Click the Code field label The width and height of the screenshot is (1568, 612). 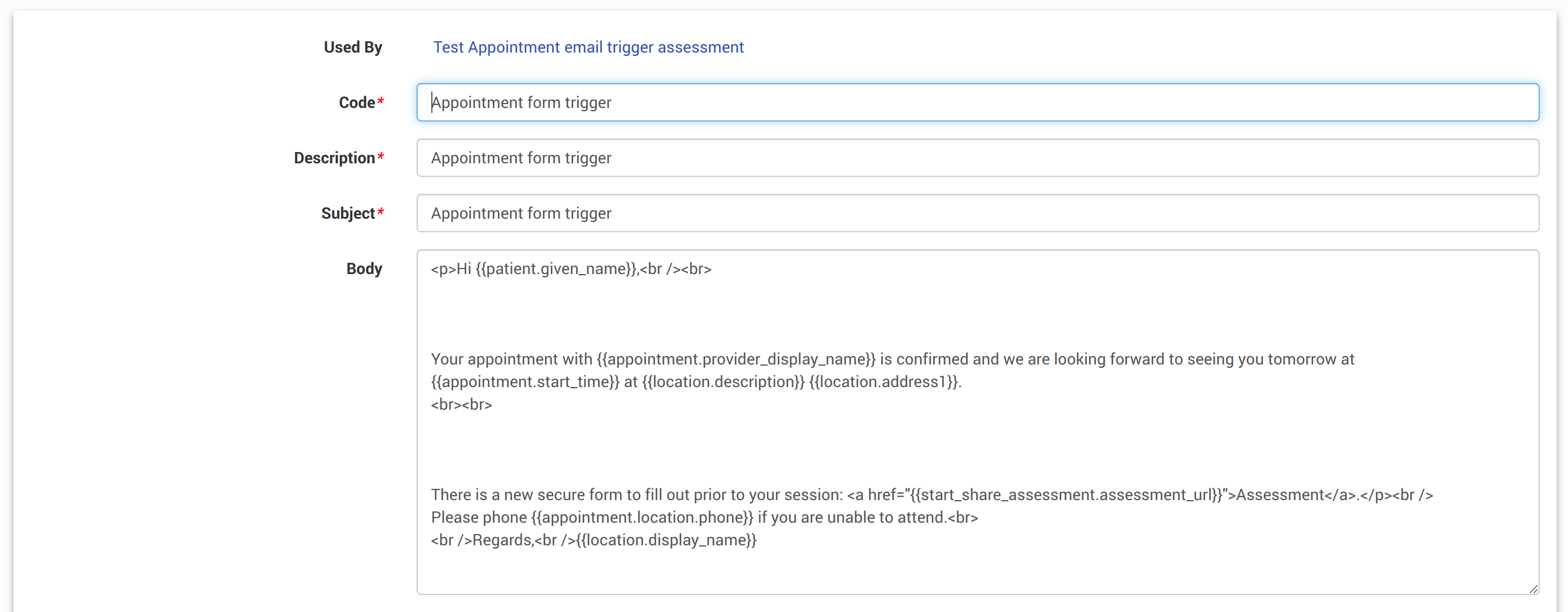[x=357, y=102]
